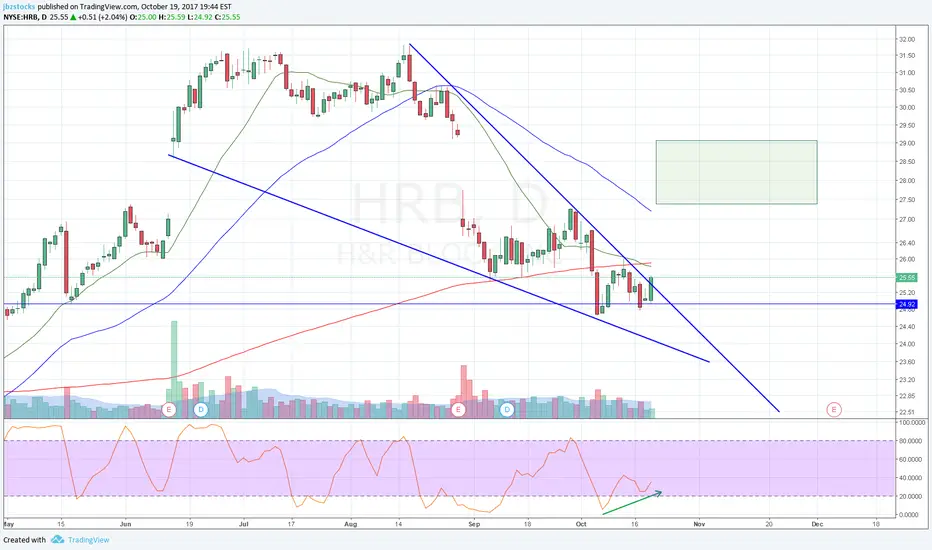Click the Oct date axis label
Image resolution: width=932 pixels, height=550 pixels.
click(581, 524)
